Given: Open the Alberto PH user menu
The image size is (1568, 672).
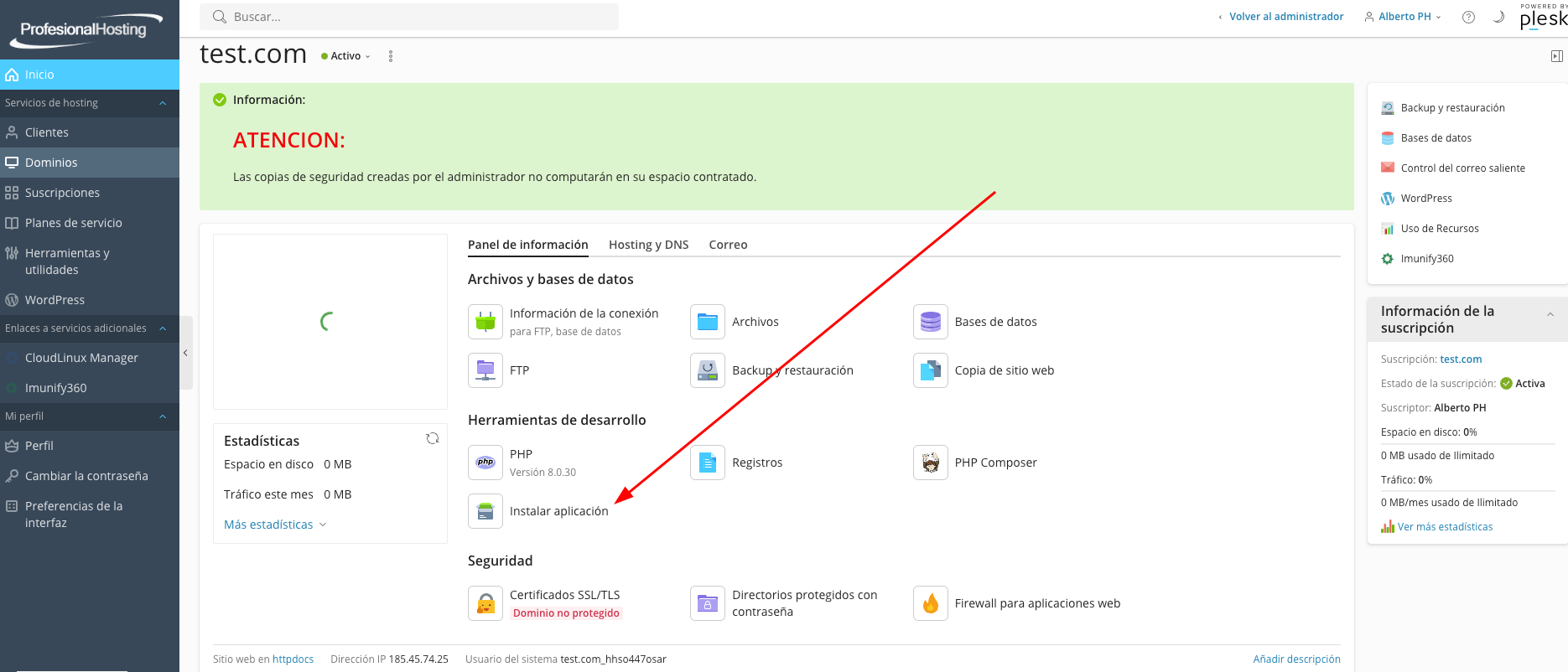Looking at the screenshot, I should (1403, 17).
